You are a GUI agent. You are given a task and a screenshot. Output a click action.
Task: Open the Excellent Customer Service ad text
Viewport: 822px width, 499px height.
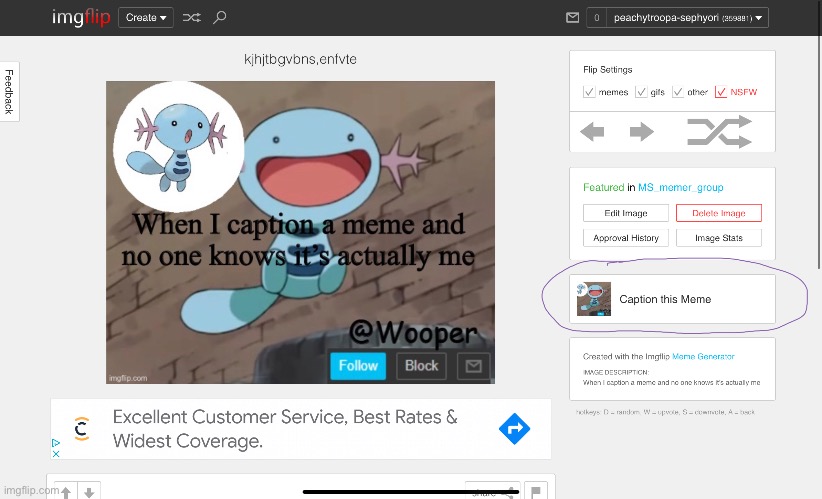pyautogui.click(x=285, y=429)
